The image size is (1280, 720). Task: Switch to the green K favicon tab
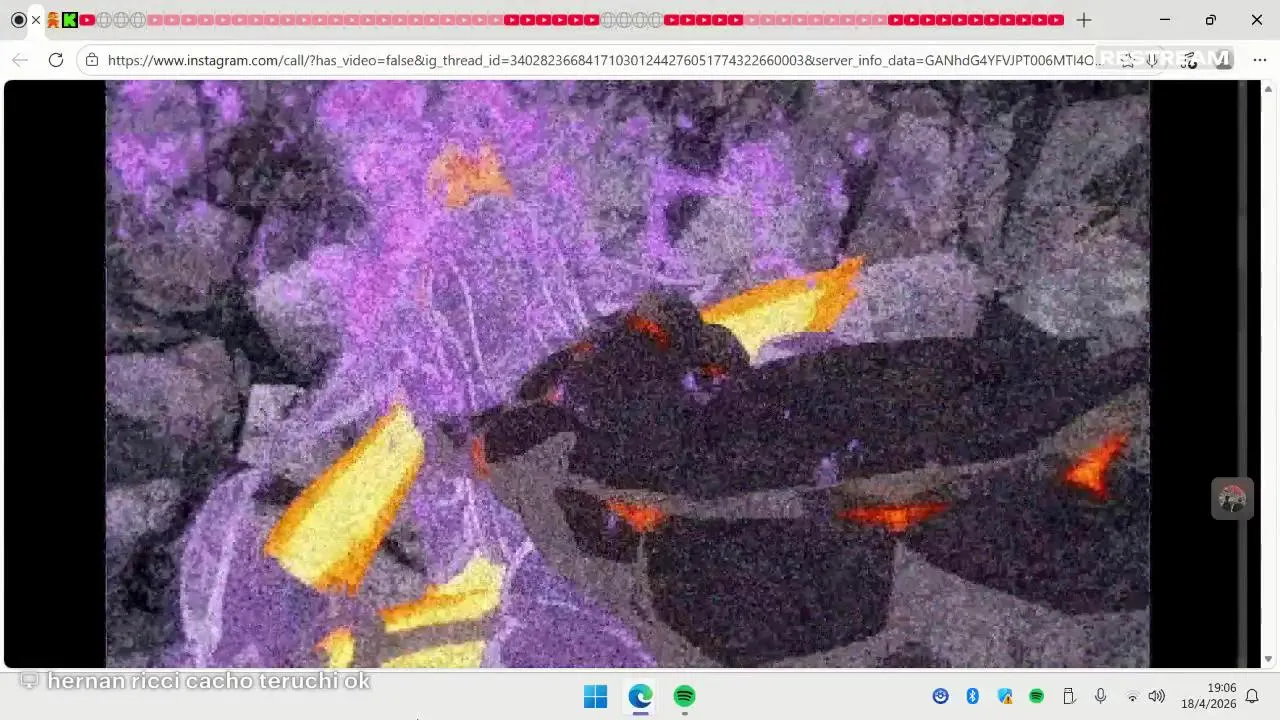point(70,20)
